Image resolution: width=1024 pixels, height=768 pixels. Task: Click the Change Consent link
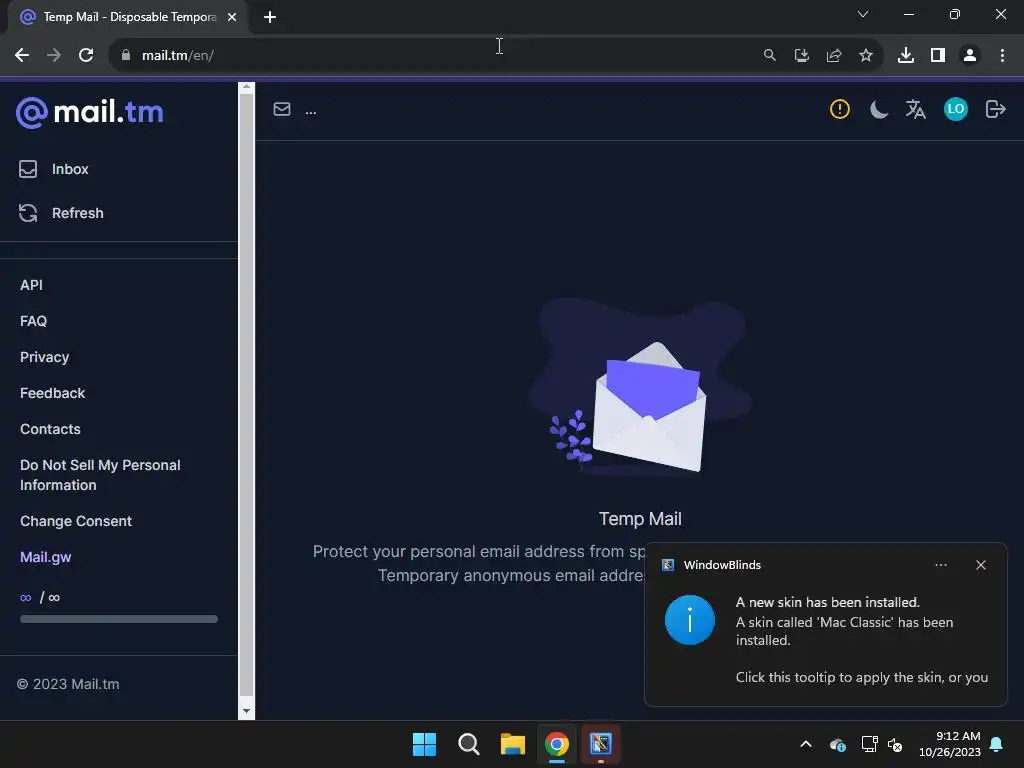(x=76, y=521)
